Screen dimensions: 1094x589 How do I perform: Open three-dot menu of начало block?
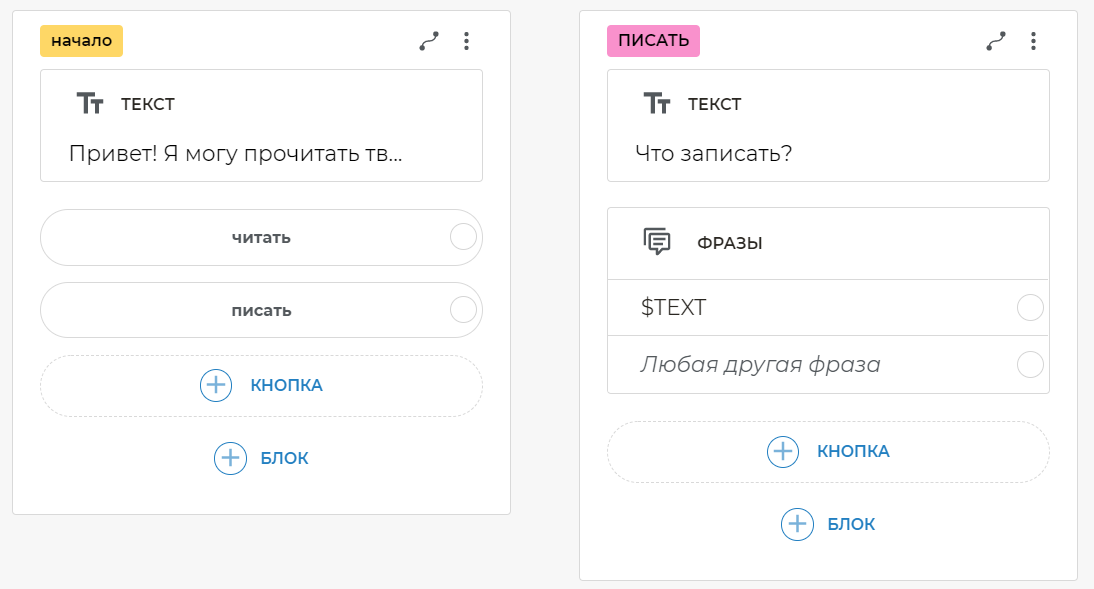(466, 41)
